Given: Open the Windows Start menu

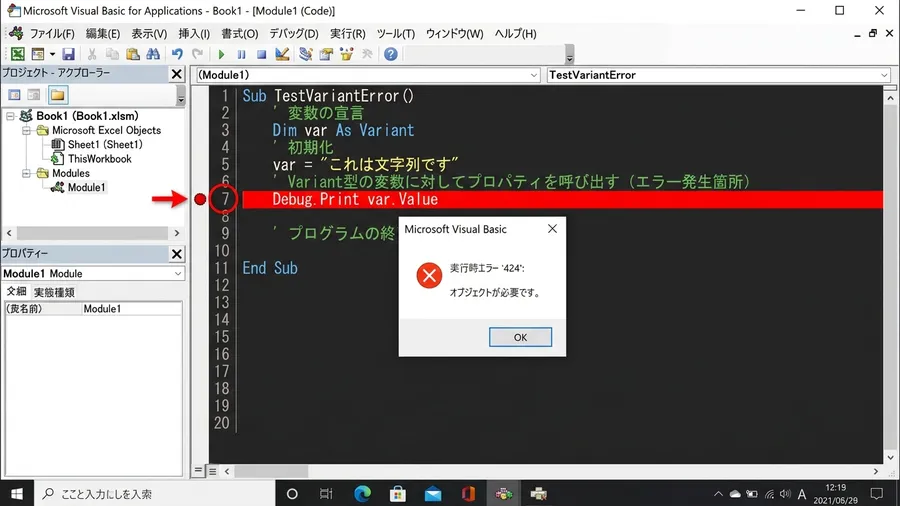Looking at the screenshot, I should coord(17,494).
